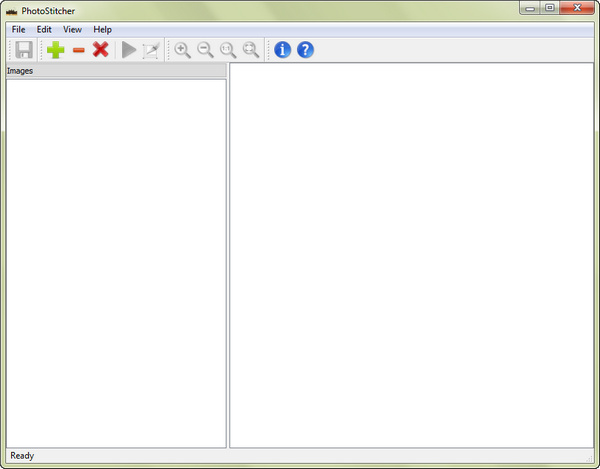Zoom in using the magnifier plus icon
Screen dimensions: 600x469
click(x=182, y=50)
